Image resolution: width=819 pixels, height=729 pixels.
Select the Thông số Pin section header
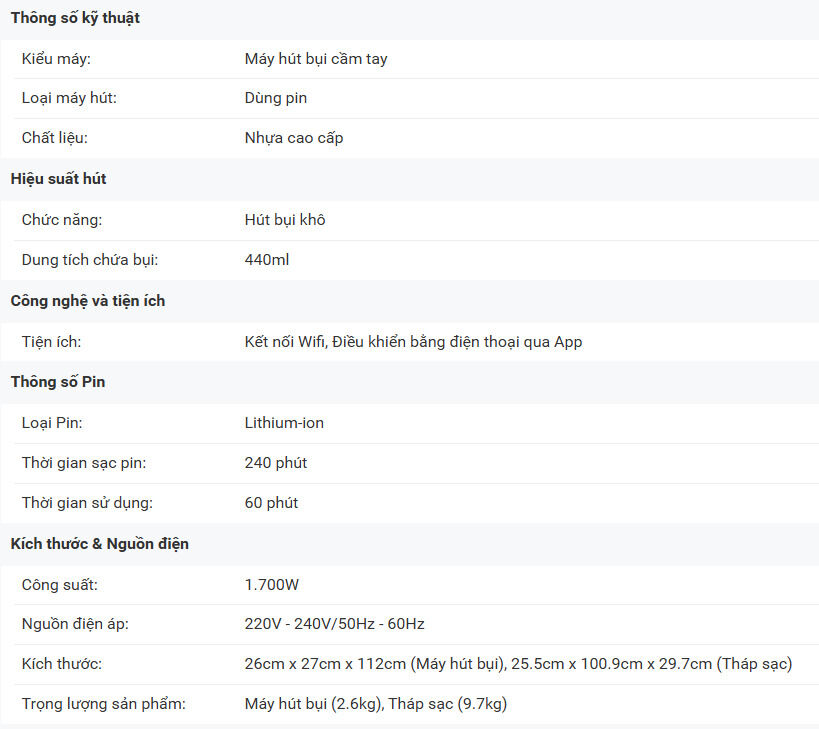pyautogui.click(x=58, y=382)
